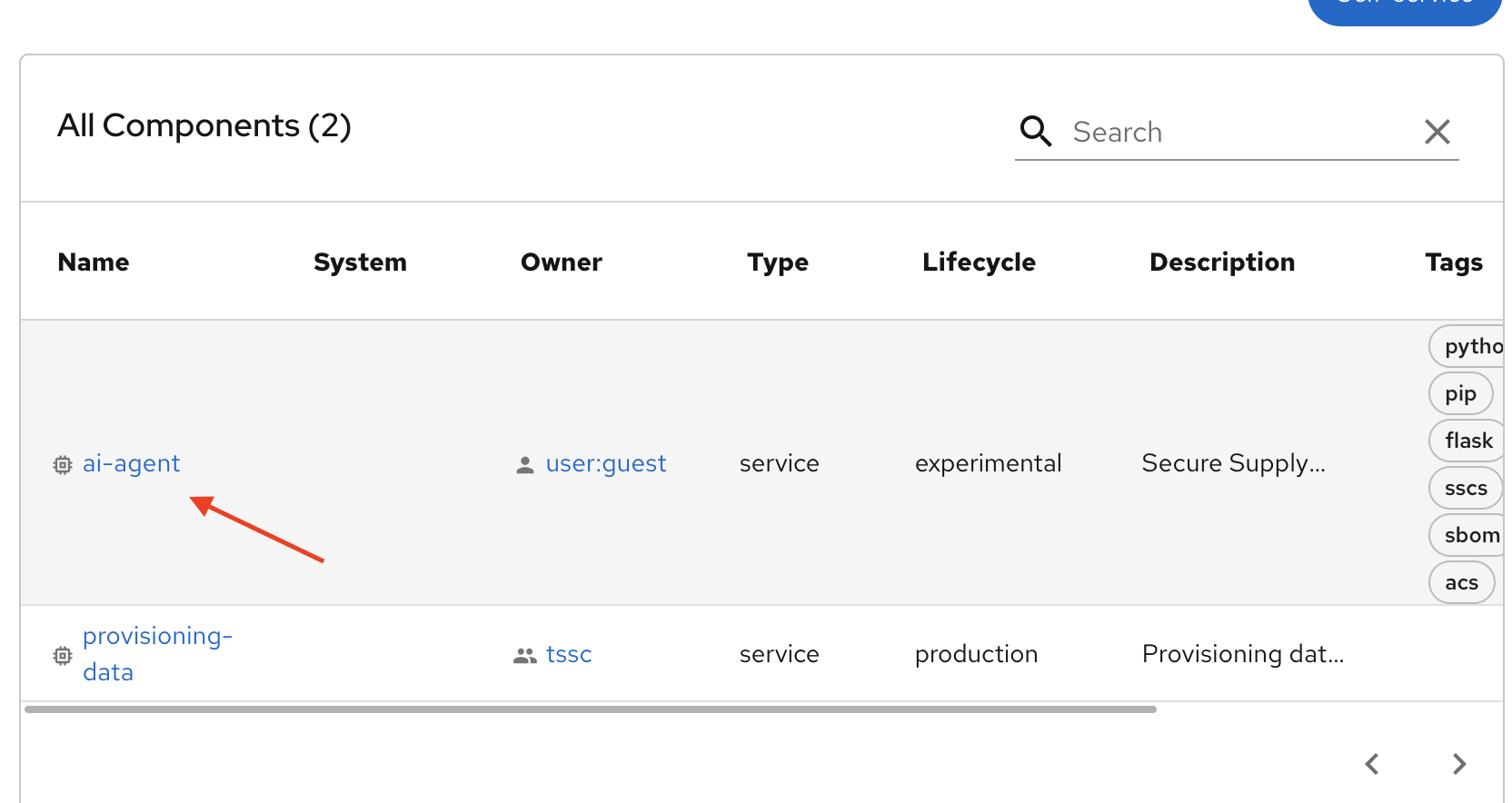The width and height of the screenshot is (1512, 803).
Task: Click into the Search input field
Action: click(1236, 133)
